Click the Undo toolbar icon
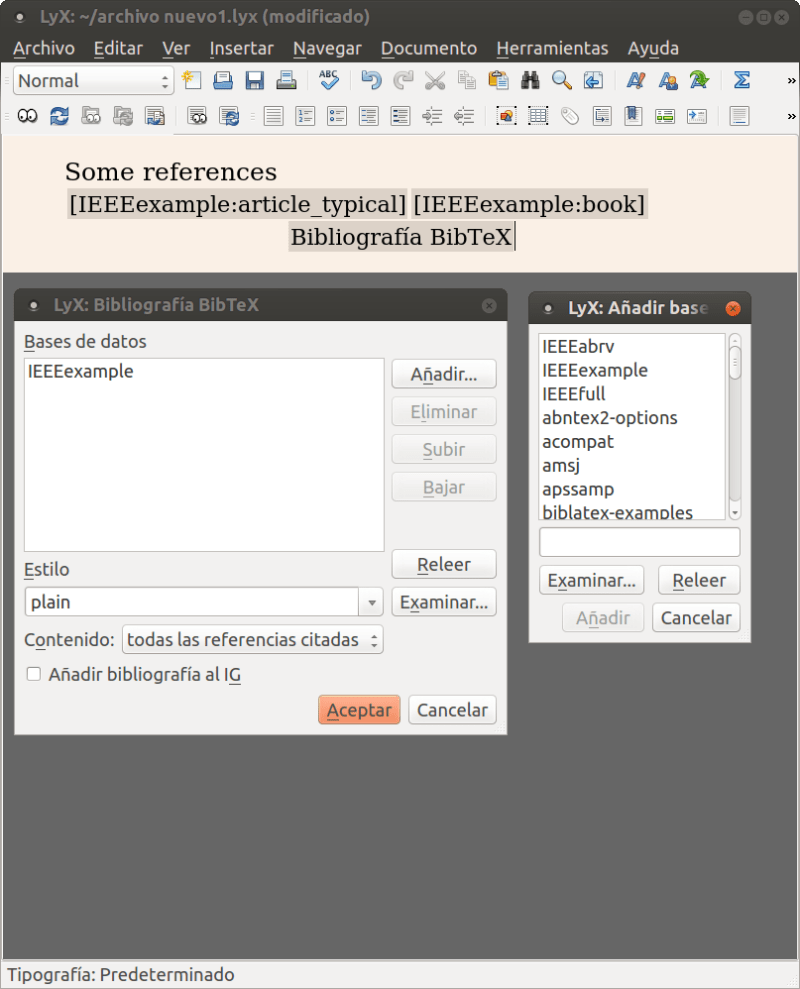Image resolution: width=800 pixels, height=989 pixels. pyautogui.click(x=370, y=80)
